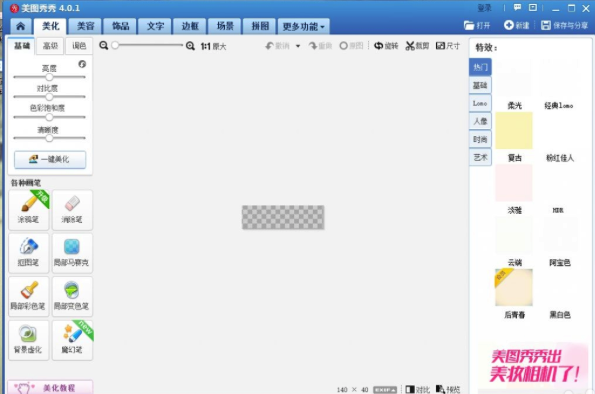The image size is (595, 394).
Task: Switch to the 美化 tab
Action: tap(50, 26)
